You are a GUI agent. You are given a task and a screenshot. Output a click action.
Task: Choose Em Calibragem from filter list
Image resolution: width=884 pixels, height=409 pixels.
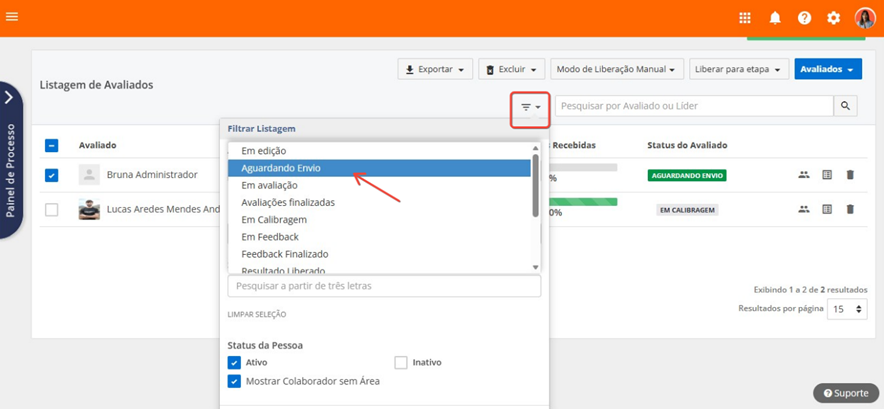[273, 219]
